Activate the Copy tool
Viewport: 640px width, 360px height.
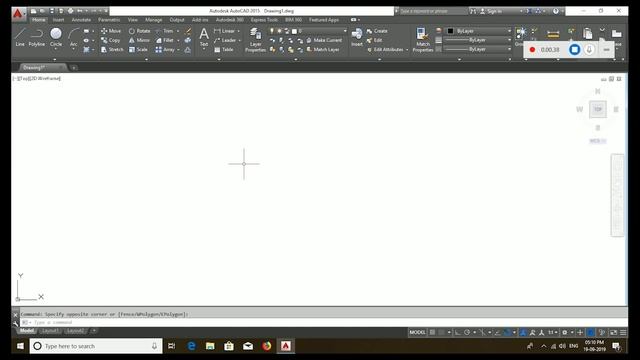click(x=111, y=40)
